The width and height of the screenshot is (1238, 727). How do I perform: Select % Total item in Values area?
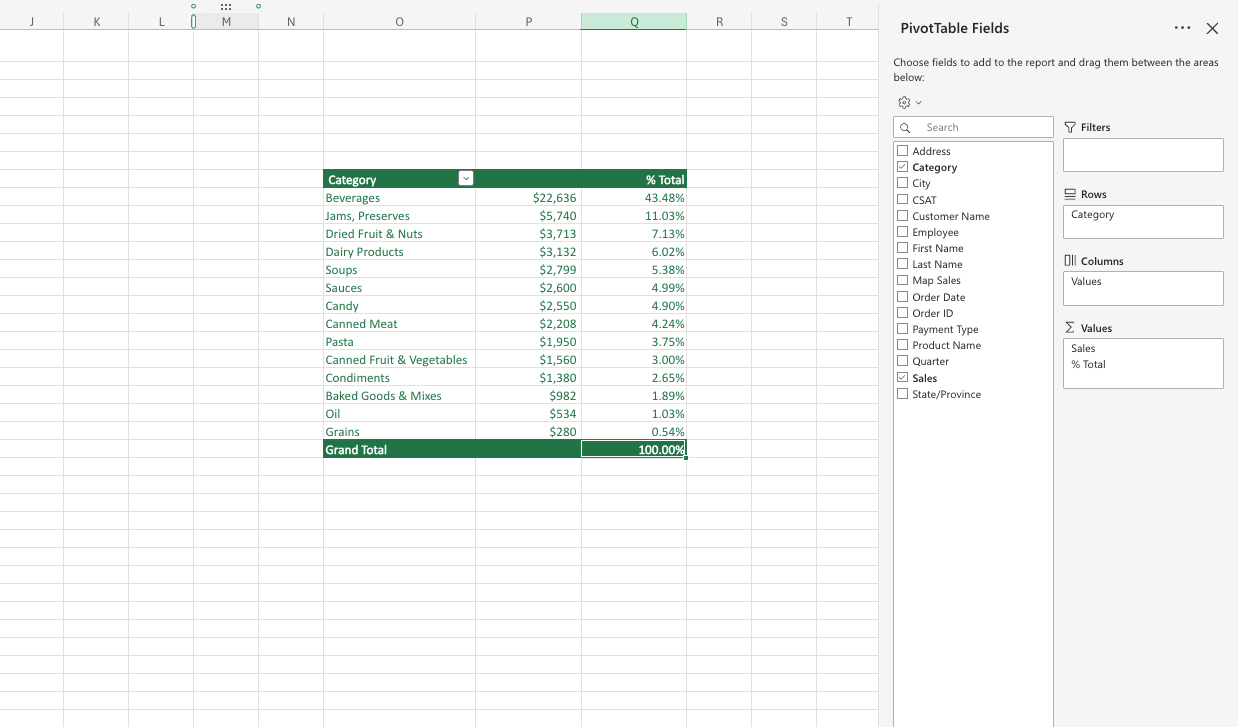pyautogui.click(x=1143, y=365)
